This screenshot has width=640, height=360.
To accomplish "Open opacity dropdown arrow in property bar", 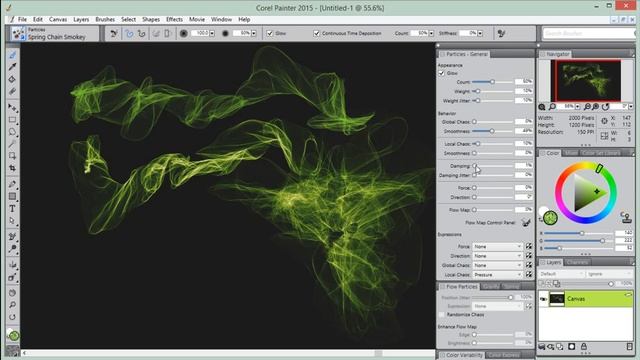I will point(254,33).
